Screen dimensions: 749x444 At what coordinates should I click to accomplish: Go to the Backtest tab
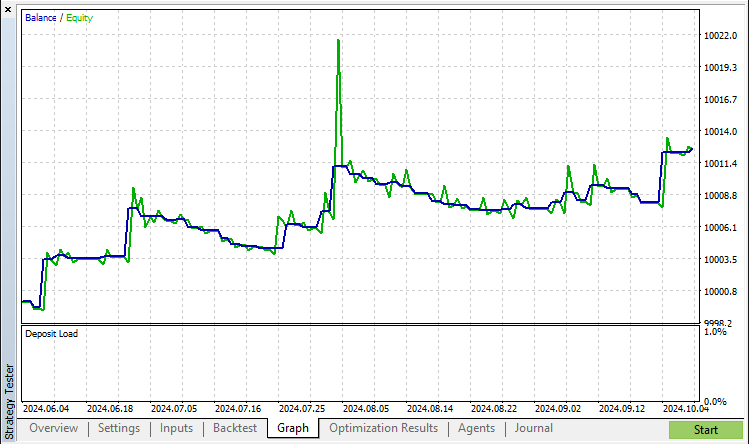[x=235, y=428]
